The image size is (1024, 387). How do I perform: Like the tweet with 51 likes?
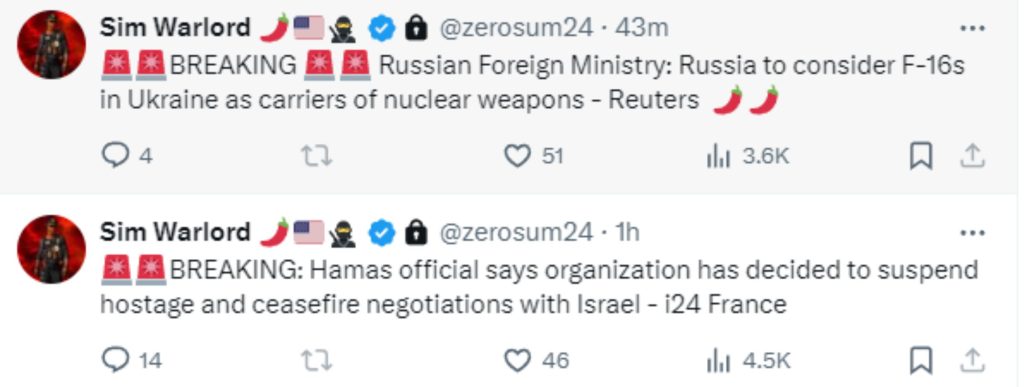(534, 156)
